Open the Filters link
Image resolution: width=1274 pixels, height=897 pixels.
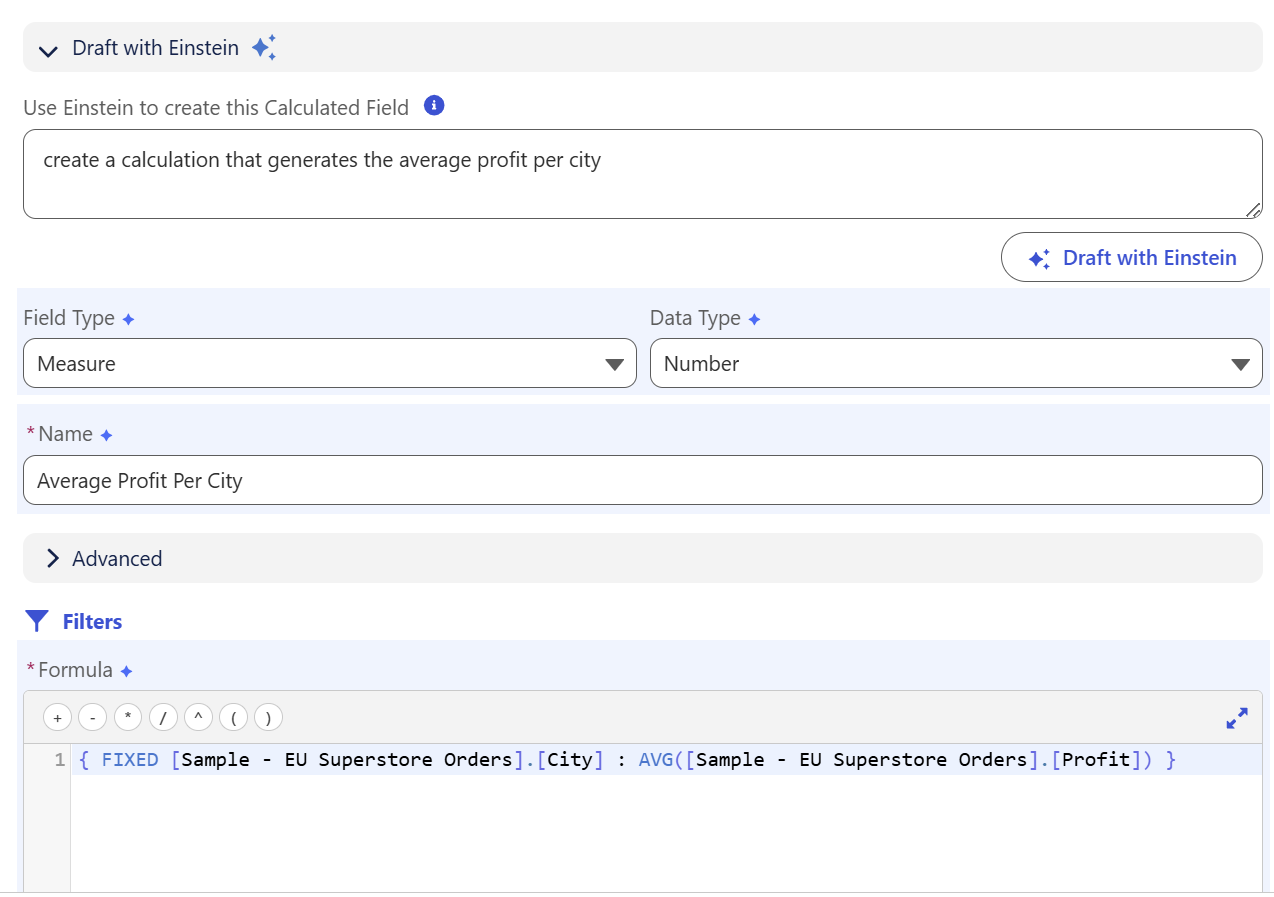(x=92, y=622)
